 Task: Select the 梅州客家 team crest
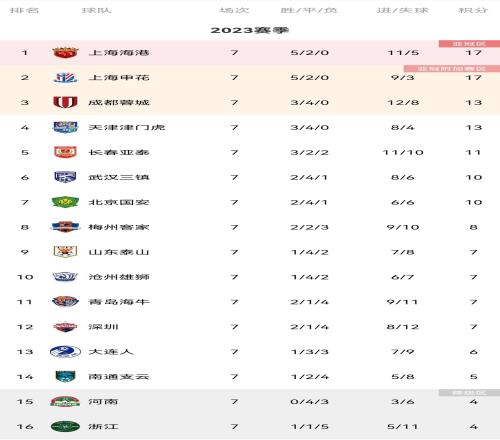(65, 227)
